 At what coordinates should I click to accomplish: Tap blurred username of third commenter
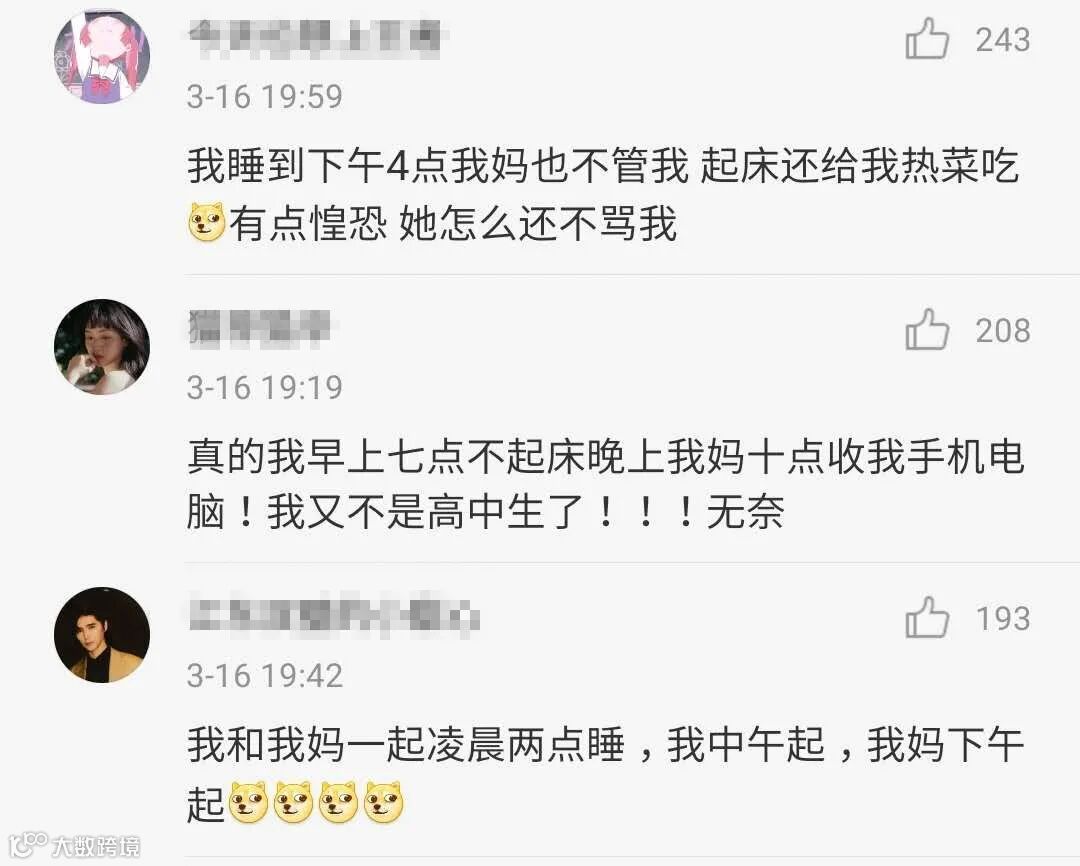334,615
